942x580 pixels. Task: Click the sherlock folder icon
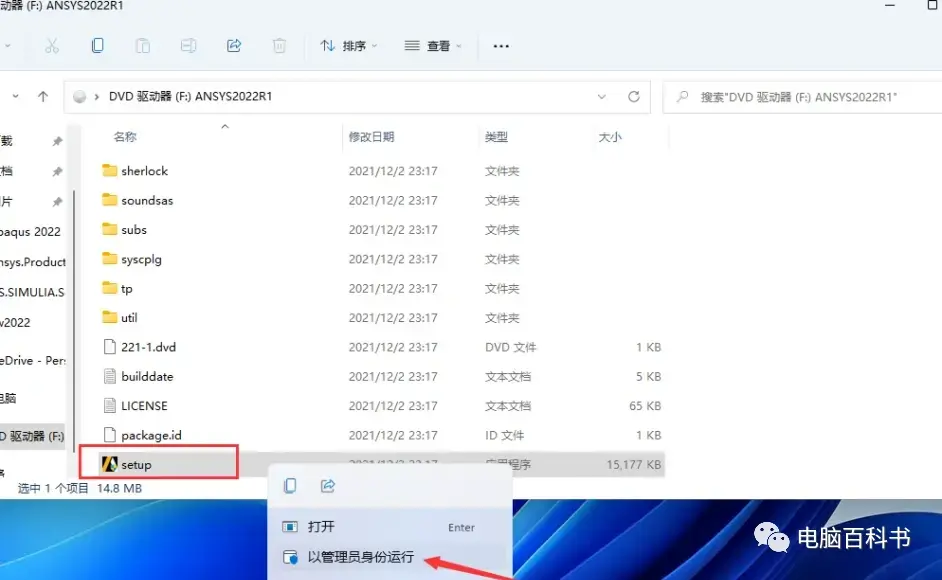pyautogui.click(x=109, y=170)
